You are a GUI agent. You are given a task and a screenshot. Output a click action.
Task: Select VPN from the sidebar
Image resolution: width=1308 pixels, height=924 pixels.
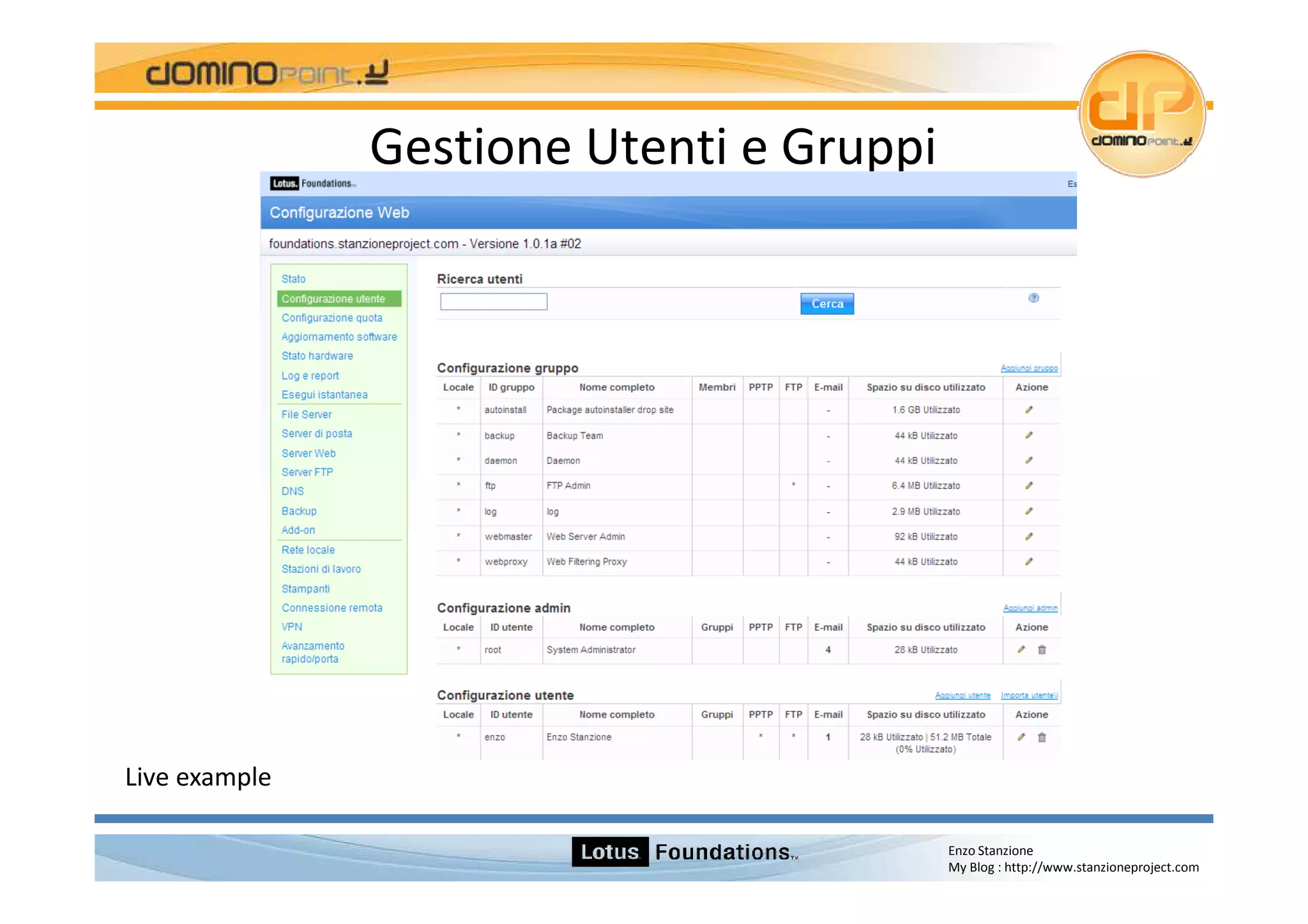(292, 627)
